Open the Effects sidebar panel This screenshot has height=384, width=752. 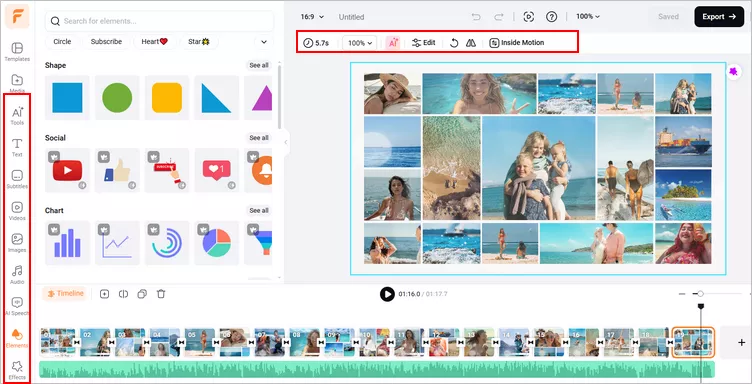tap(17, 371)
